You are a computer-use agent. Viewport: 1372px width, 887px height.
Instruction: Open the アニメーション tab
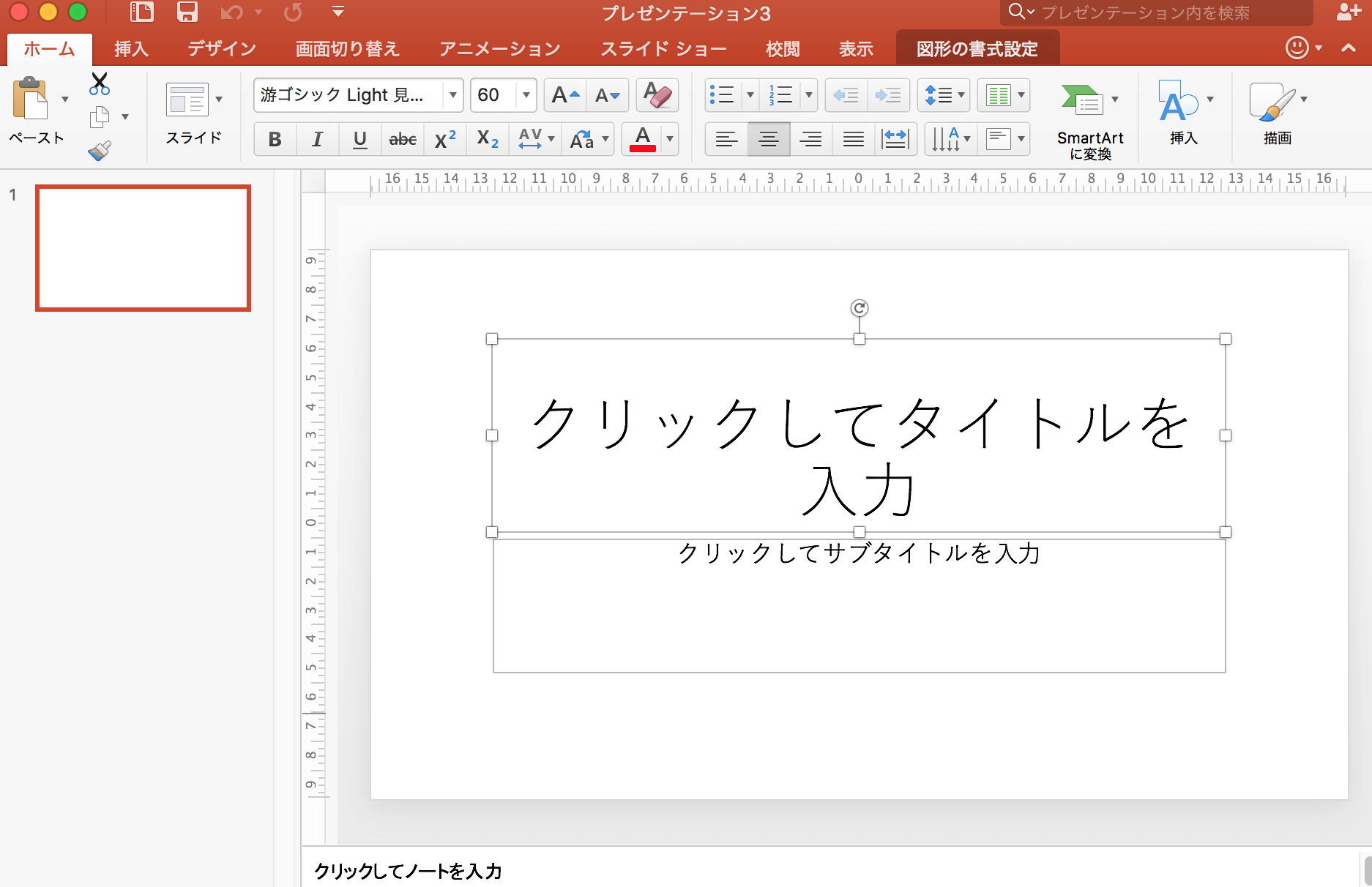click(x=500, y=49)
